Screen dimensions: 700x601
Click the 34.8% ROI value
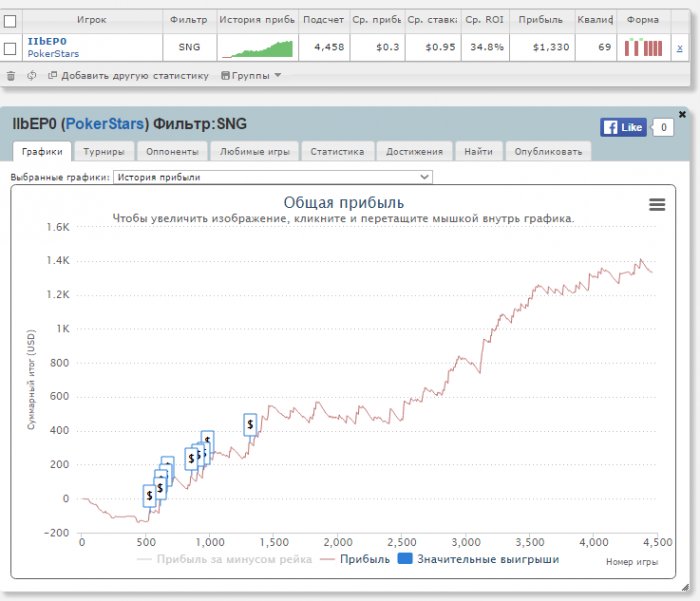pos(487,47)
